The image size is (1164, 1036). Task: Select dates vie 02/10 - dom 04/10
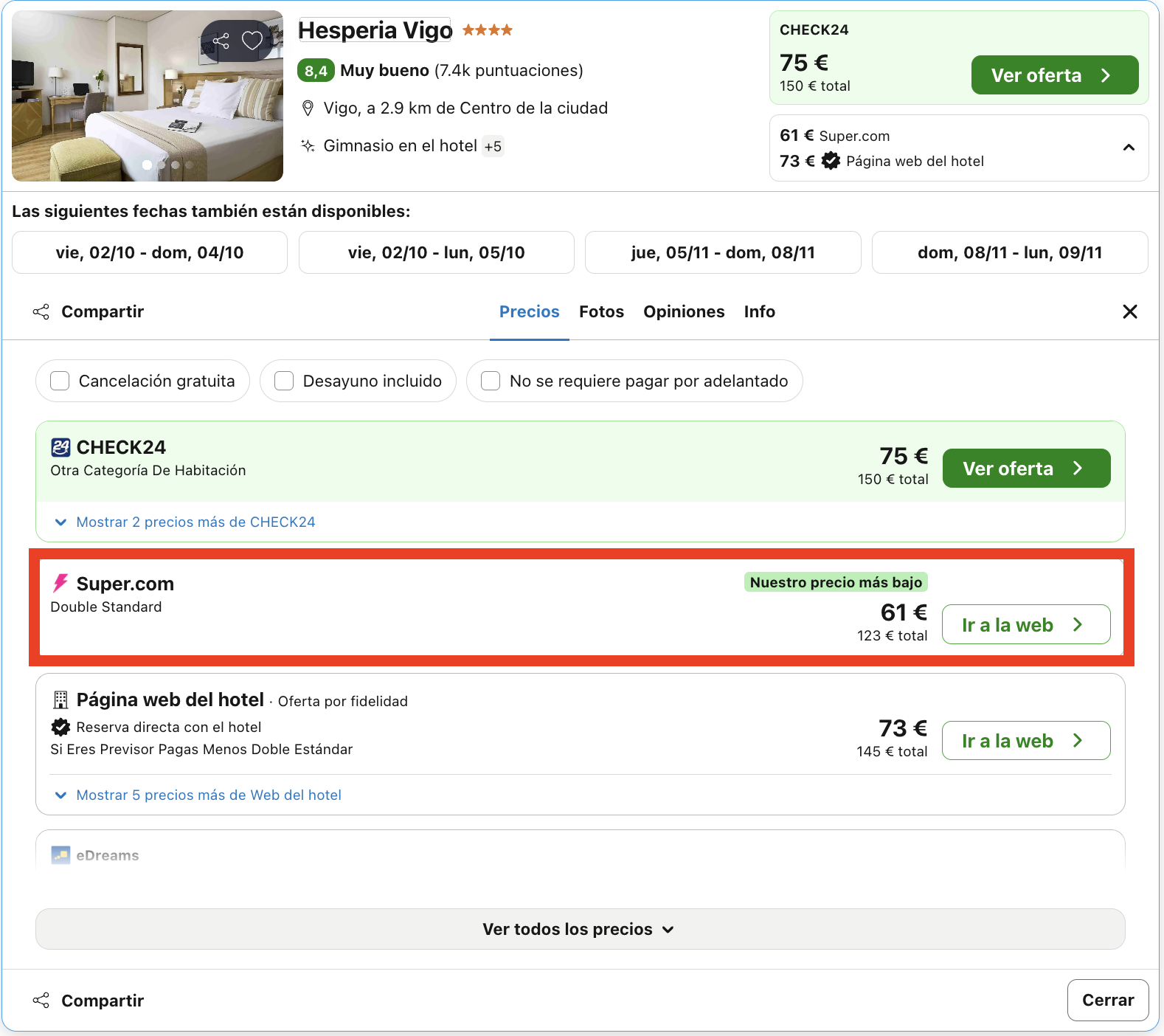click(150, 252)
